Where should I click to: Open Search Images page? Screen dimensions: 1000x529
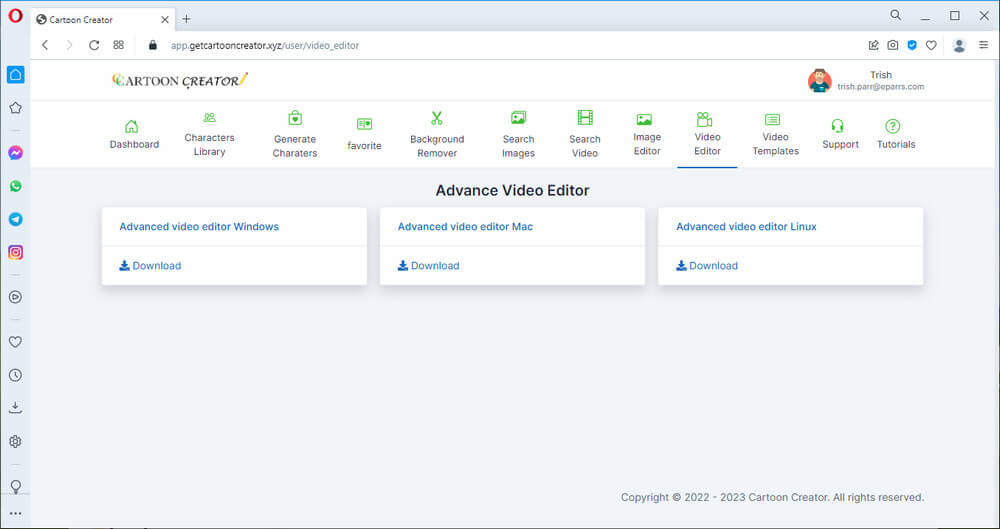pyautogui.click(x=518, y=135)
